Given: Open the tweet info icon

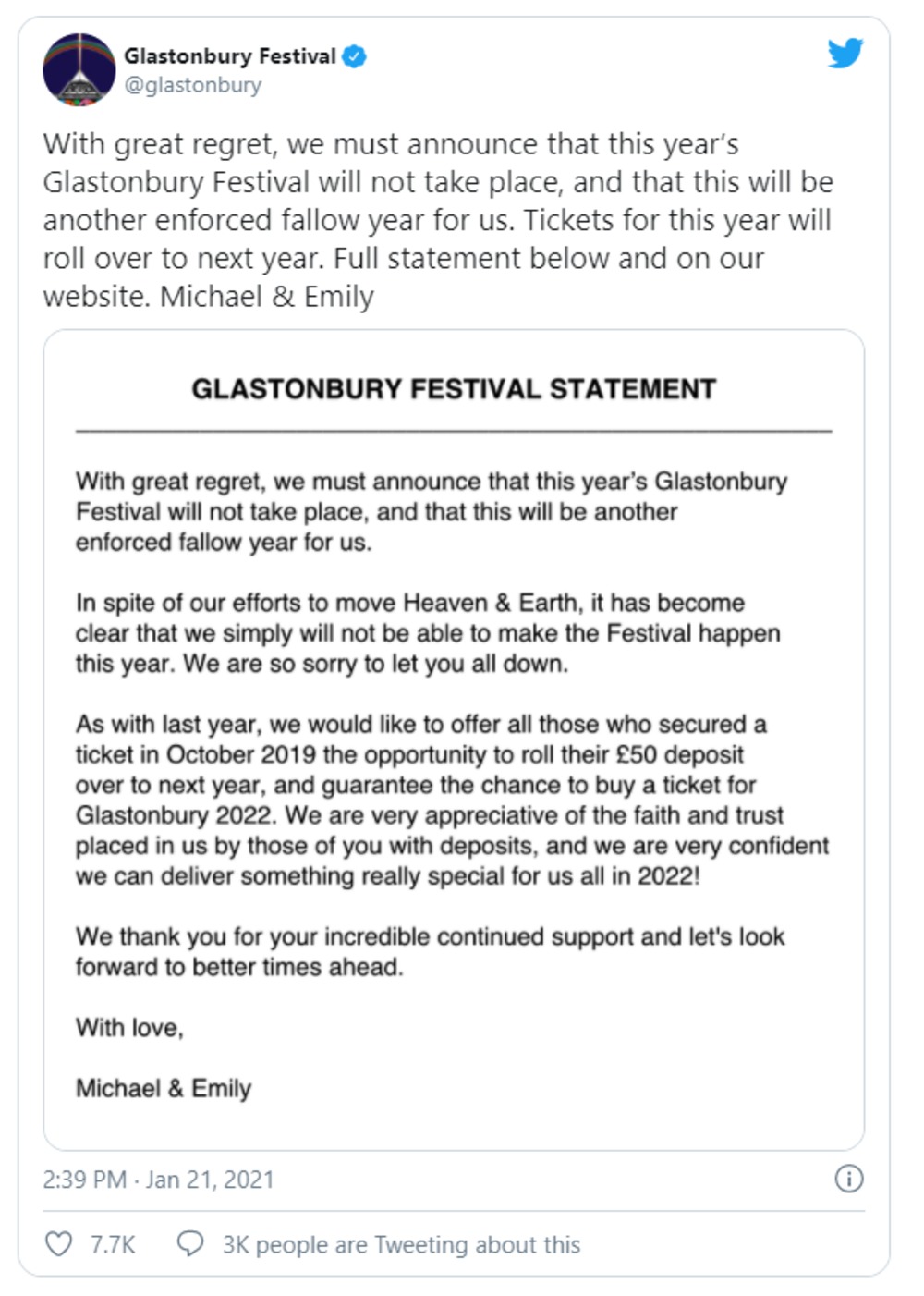Looking at the screenshot, I should point(848,1179).
